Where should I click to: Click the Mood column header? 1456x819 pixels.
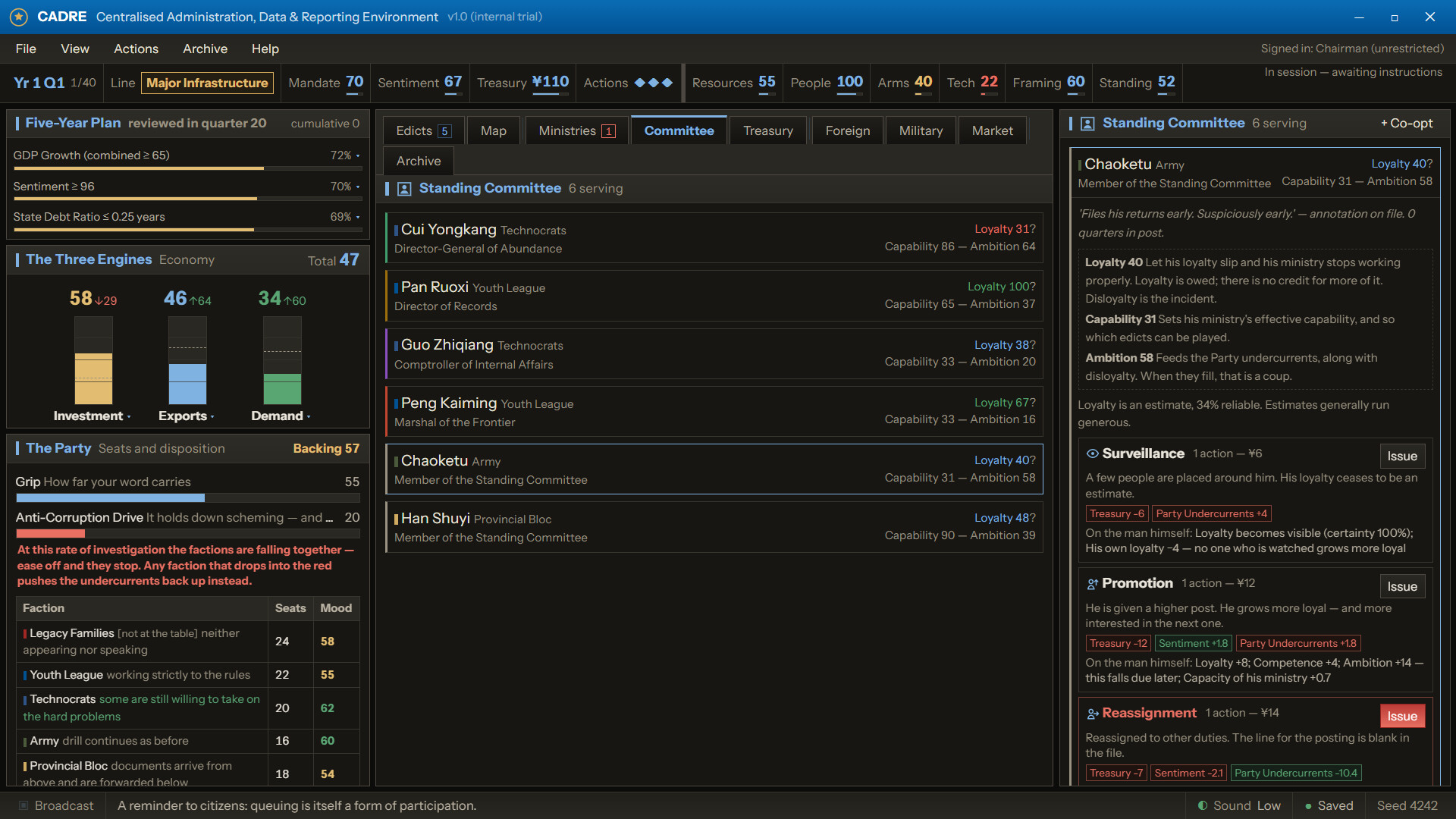point(336,608)
